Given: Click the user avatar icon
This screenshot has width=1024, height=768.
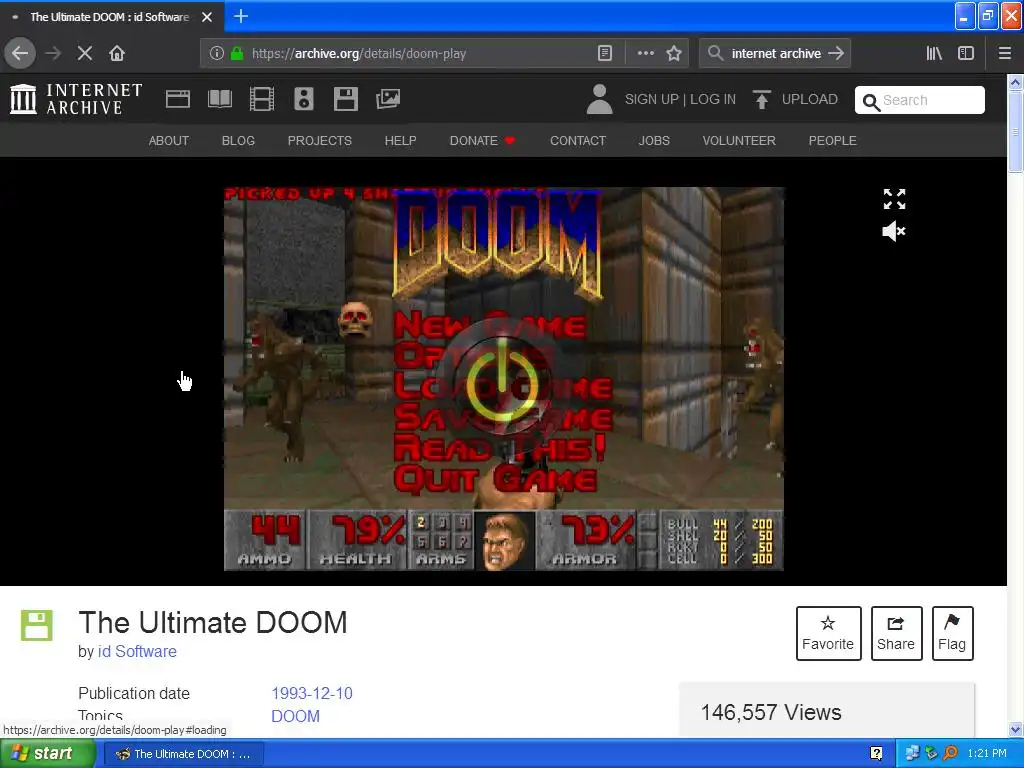Looking at the screenshot, I should click(x=599, y=99).
